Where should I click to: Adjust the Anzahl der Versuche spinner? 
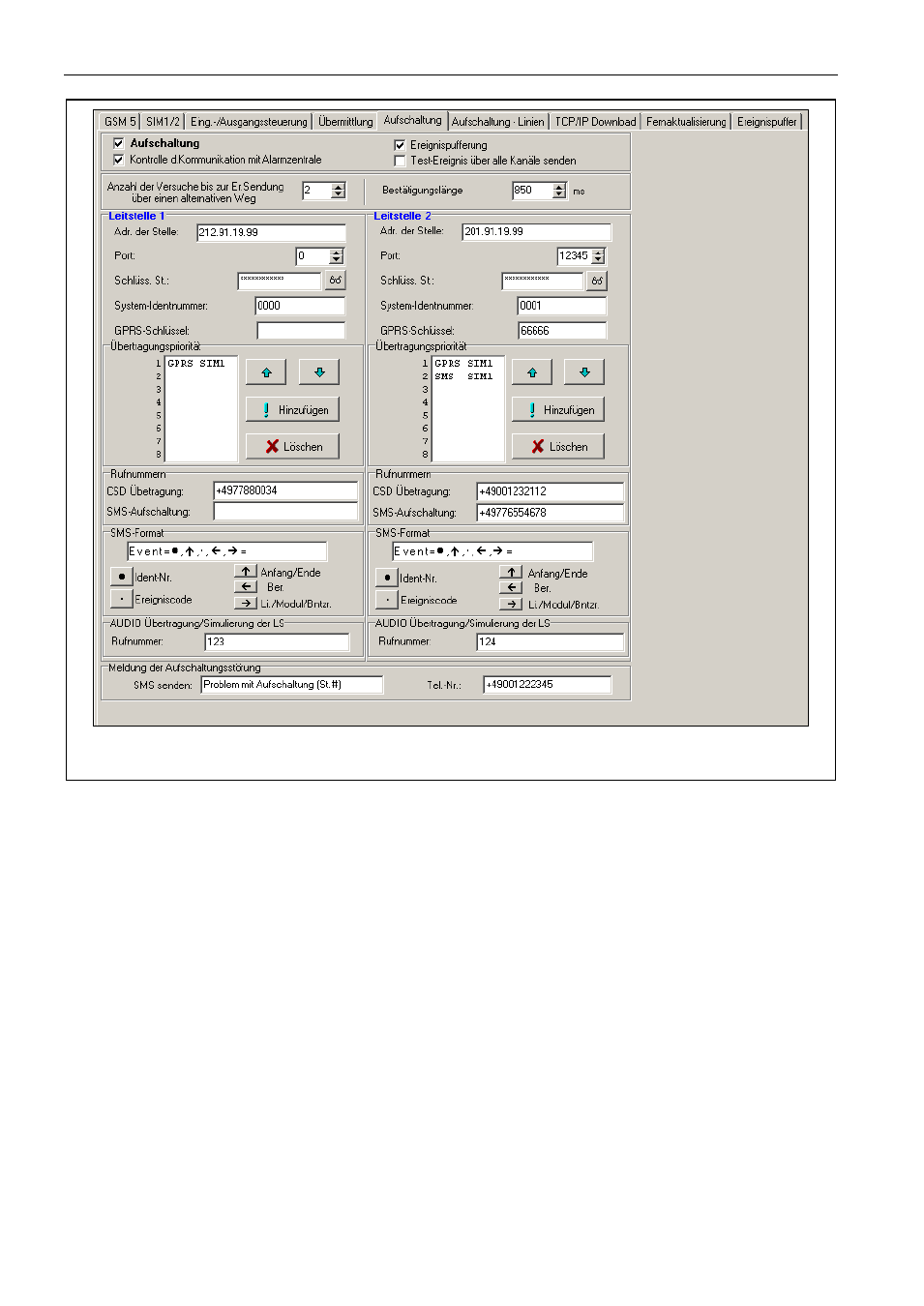tap(339, 191)
